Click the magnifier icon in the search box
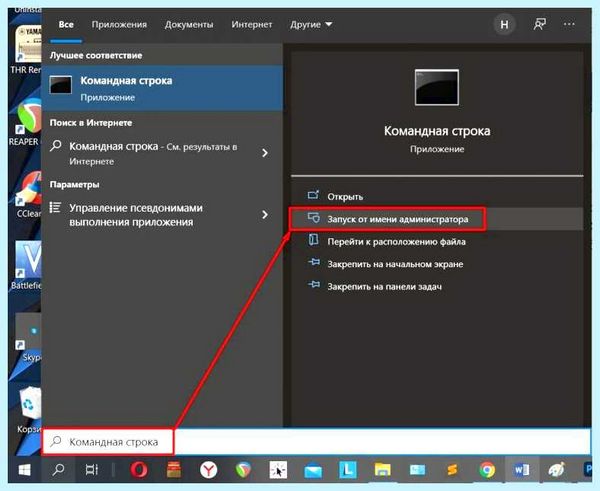600x491 pixels. (56, 441)
